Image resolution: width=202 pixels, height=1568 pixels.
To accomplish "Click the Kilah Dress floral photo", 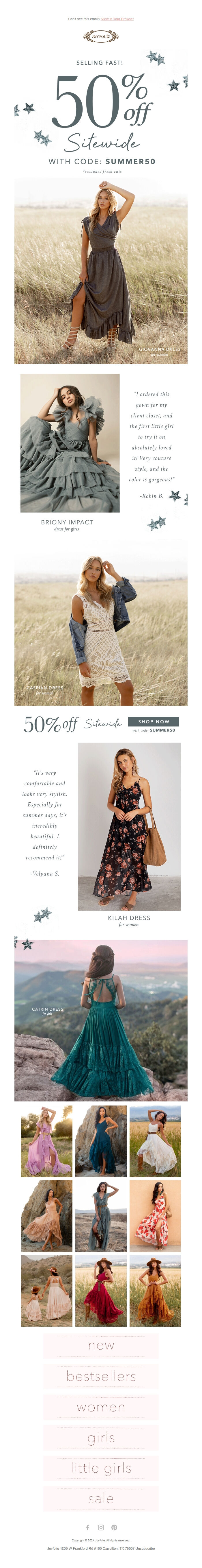I will (129, 827).
